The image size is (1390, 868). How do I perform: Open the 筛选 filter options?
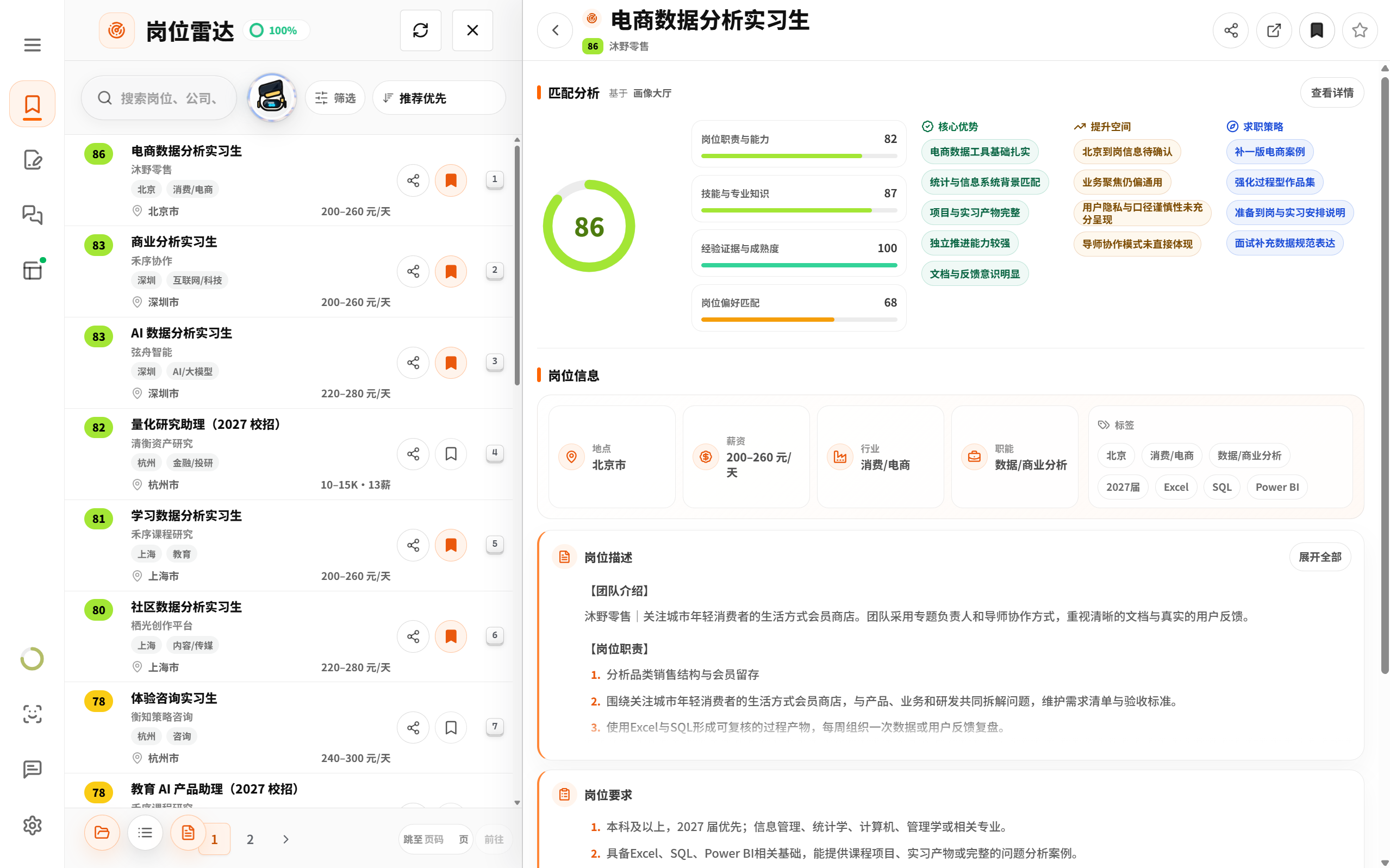tap(335, 98)
